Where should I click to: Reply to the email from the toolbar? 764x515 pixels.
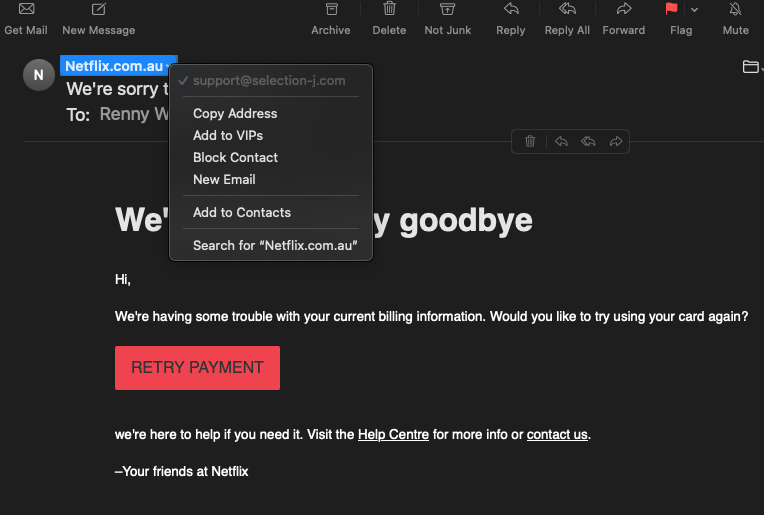[x=510, y=10]
